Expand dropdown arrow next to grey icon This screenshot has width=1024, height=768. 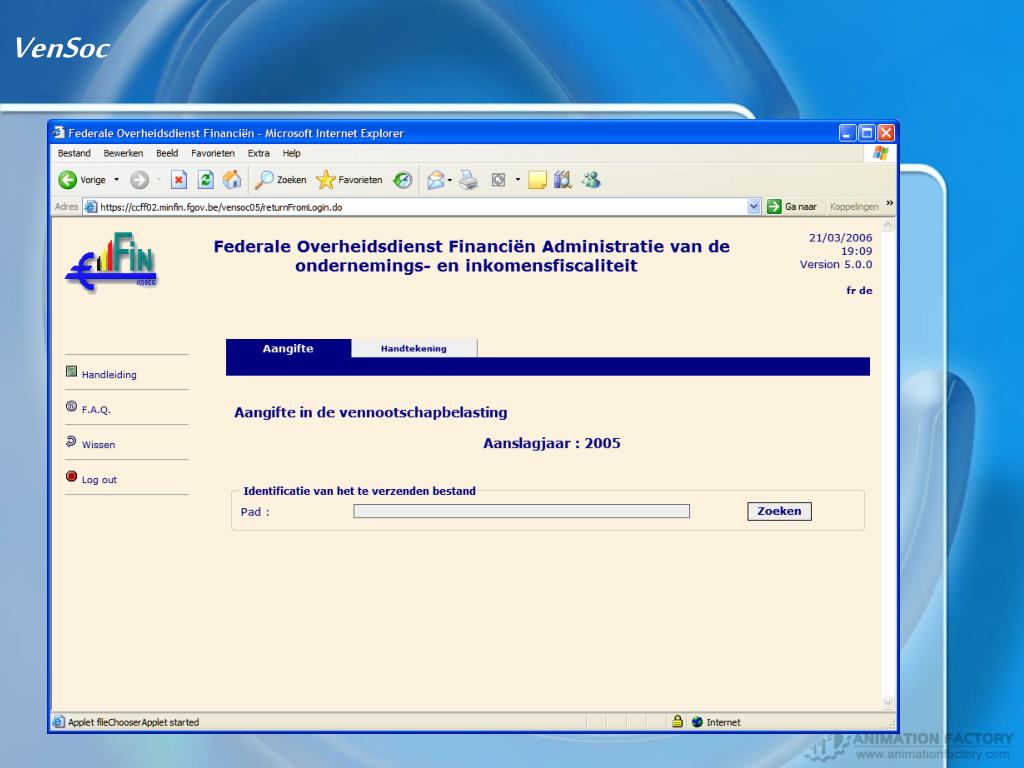point(518,180)
